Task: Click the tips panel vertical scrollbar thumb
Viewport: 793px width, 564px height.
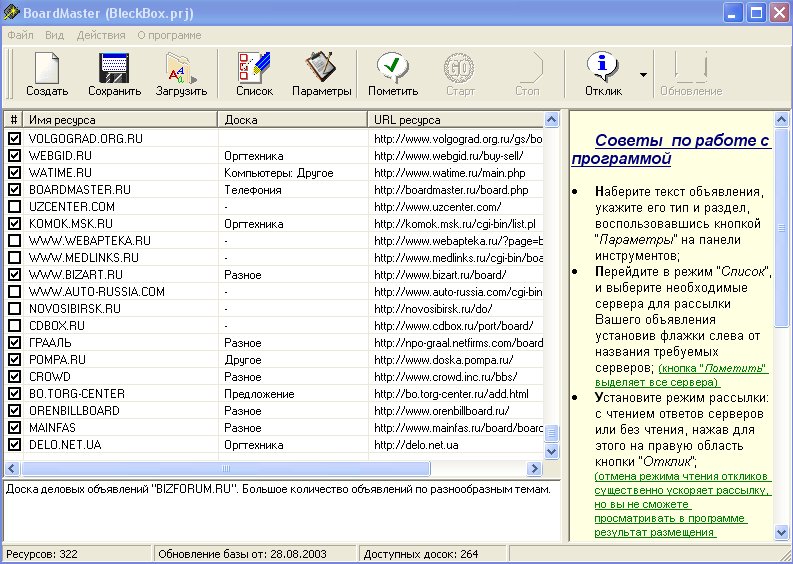Action: [x=781, y=228]
